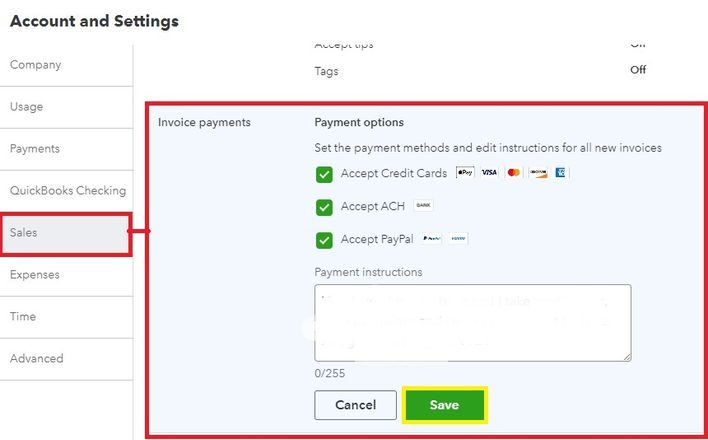This screenshot has width=708, height=440.
Task: Cancel the invoice payment changes
Action: tap(355, 405)
